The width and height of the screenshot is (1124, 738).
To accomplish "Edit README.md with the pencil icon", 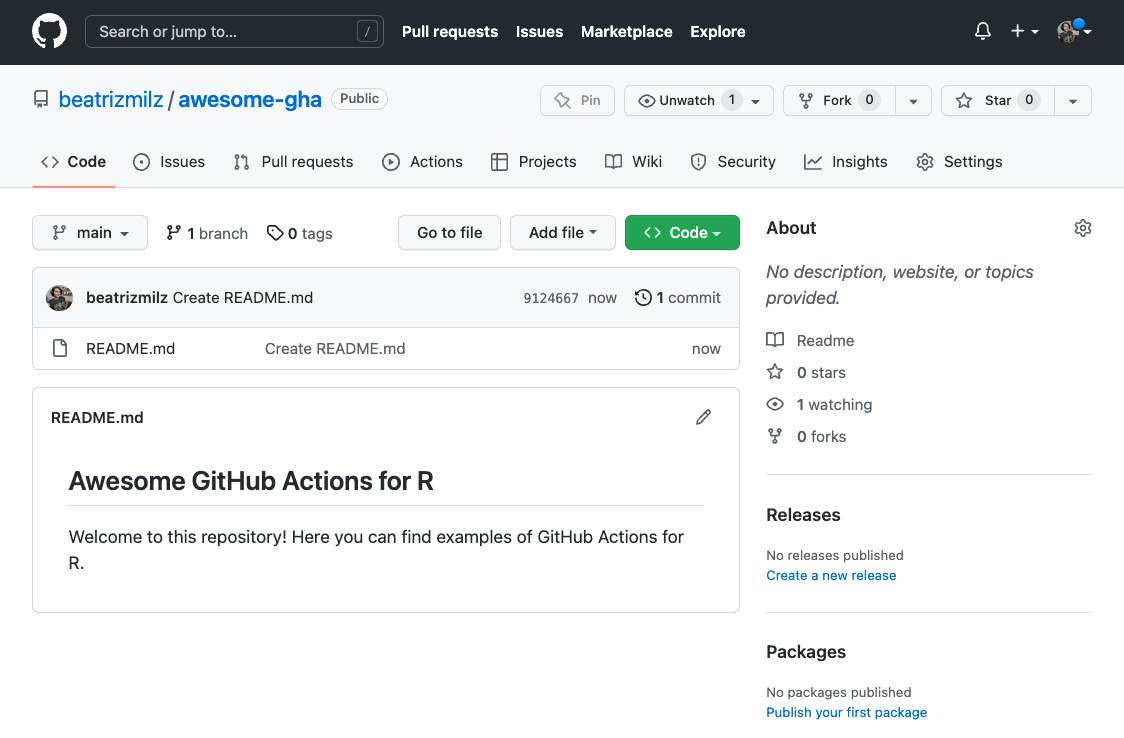I will click(x=703, y=417).
